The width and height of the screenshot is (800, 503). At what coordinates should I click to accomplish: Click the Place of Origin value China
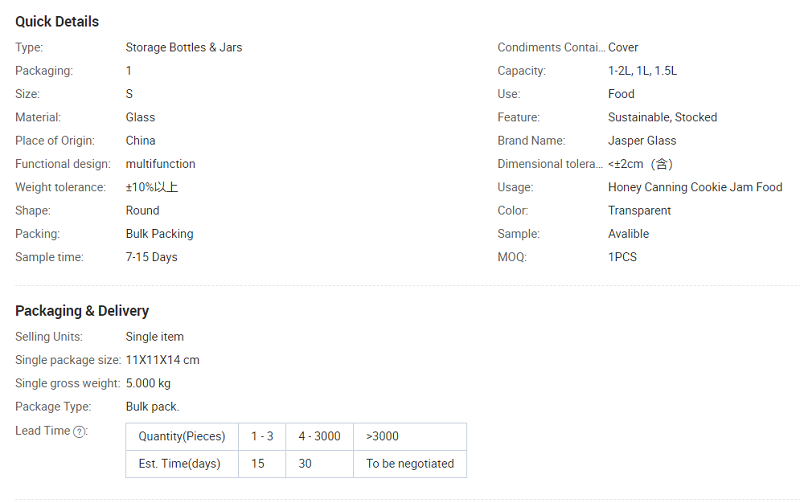point(140,141)
